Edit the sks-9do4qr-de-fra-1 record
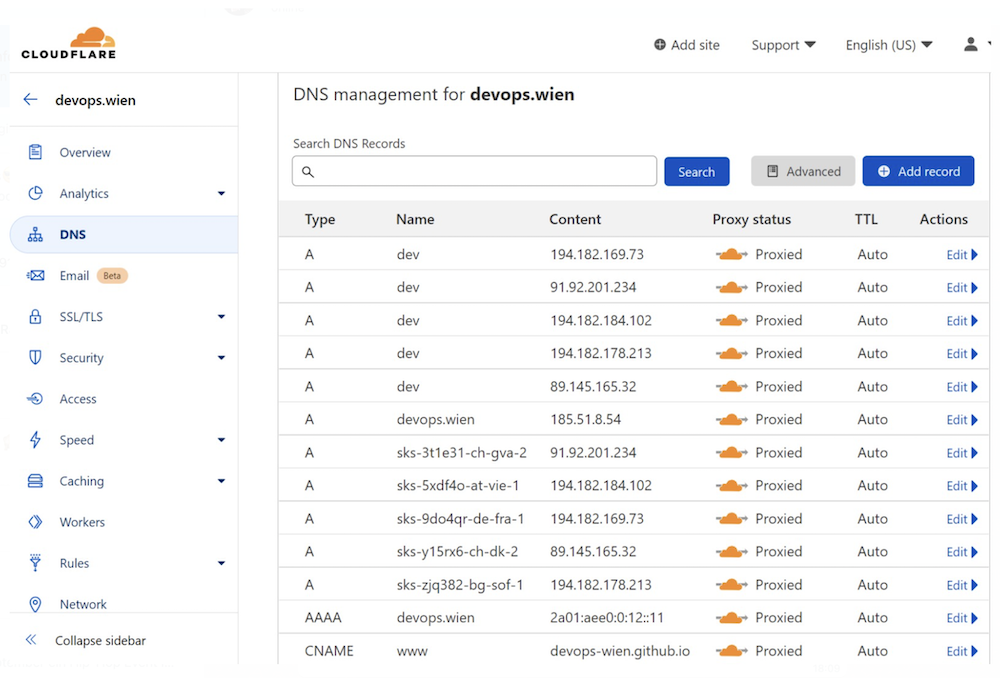Screen dimensions: 1000x678 [x=962, y=519]
